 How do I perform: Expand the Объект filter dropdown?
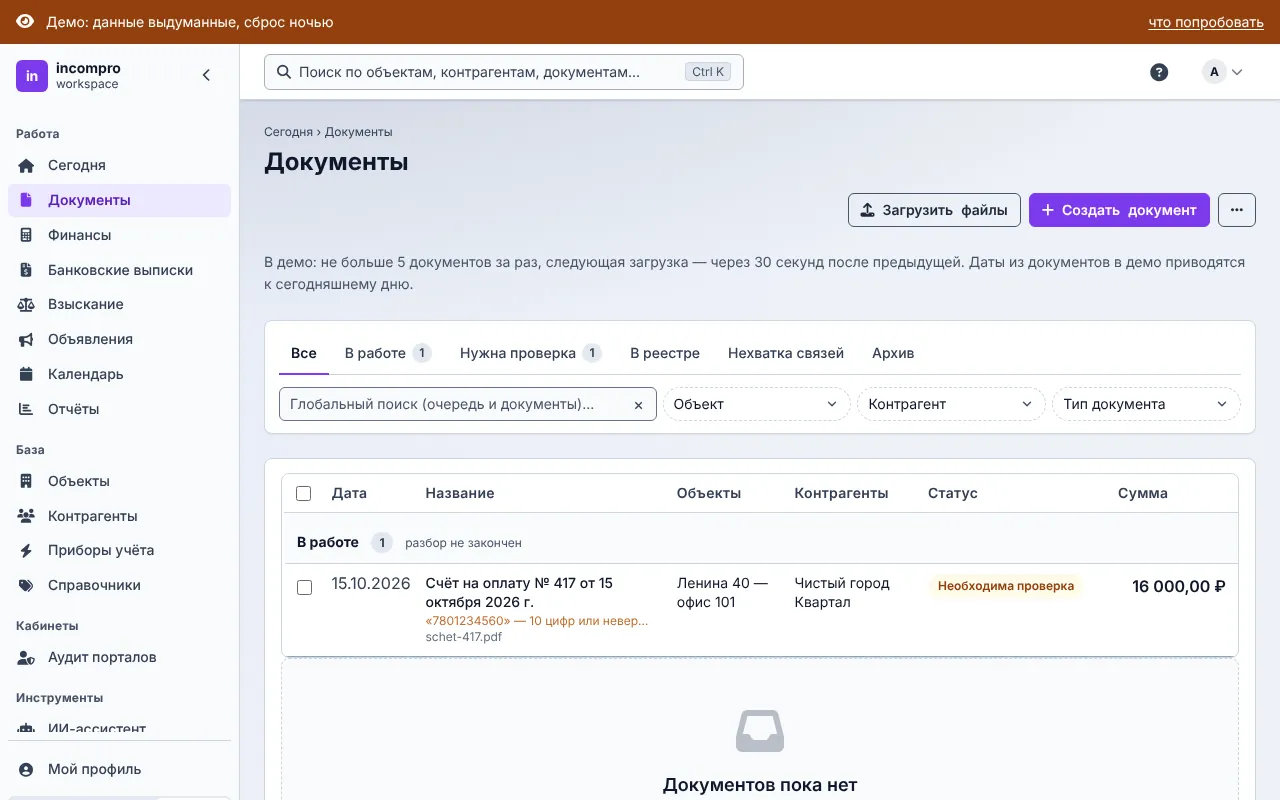tap(756, 404)
